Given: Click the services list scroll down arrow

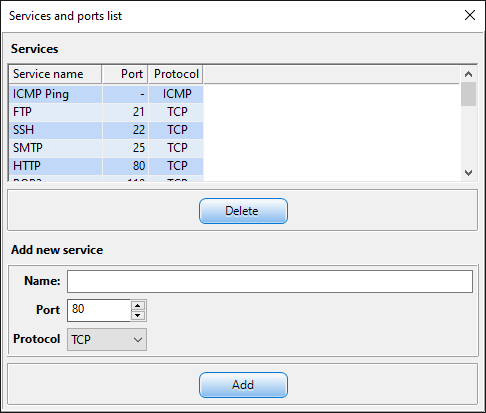Looking at the screenshot, I should (468, 173).
